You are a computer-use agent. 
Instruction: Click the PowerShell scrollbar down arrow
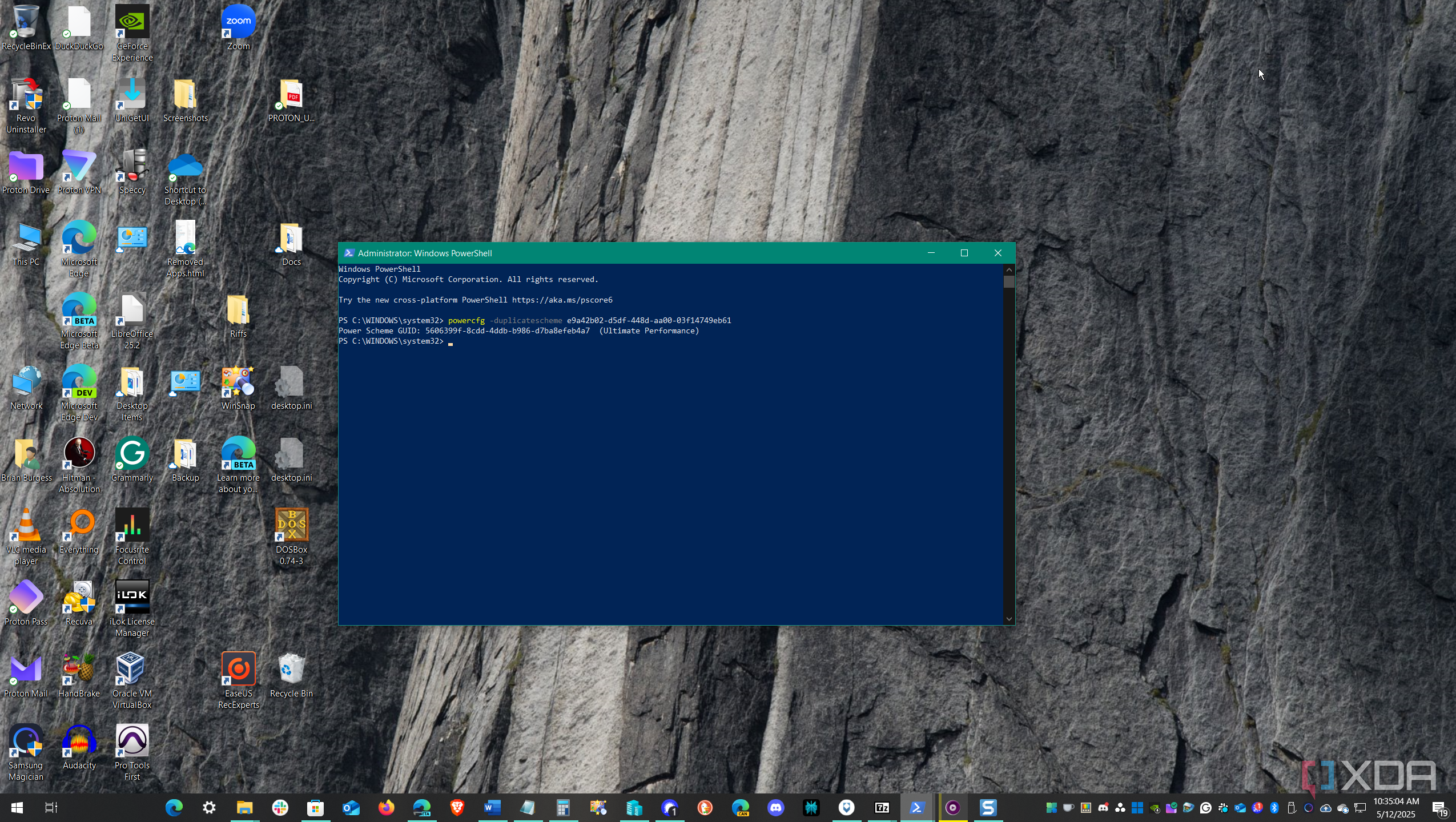1009,619
